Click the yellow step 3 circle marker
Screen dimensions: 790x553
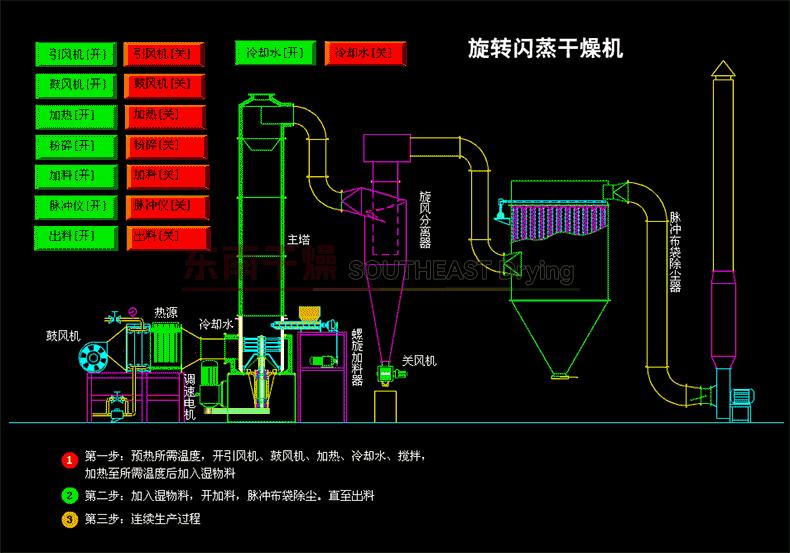(x=69, y=519)
